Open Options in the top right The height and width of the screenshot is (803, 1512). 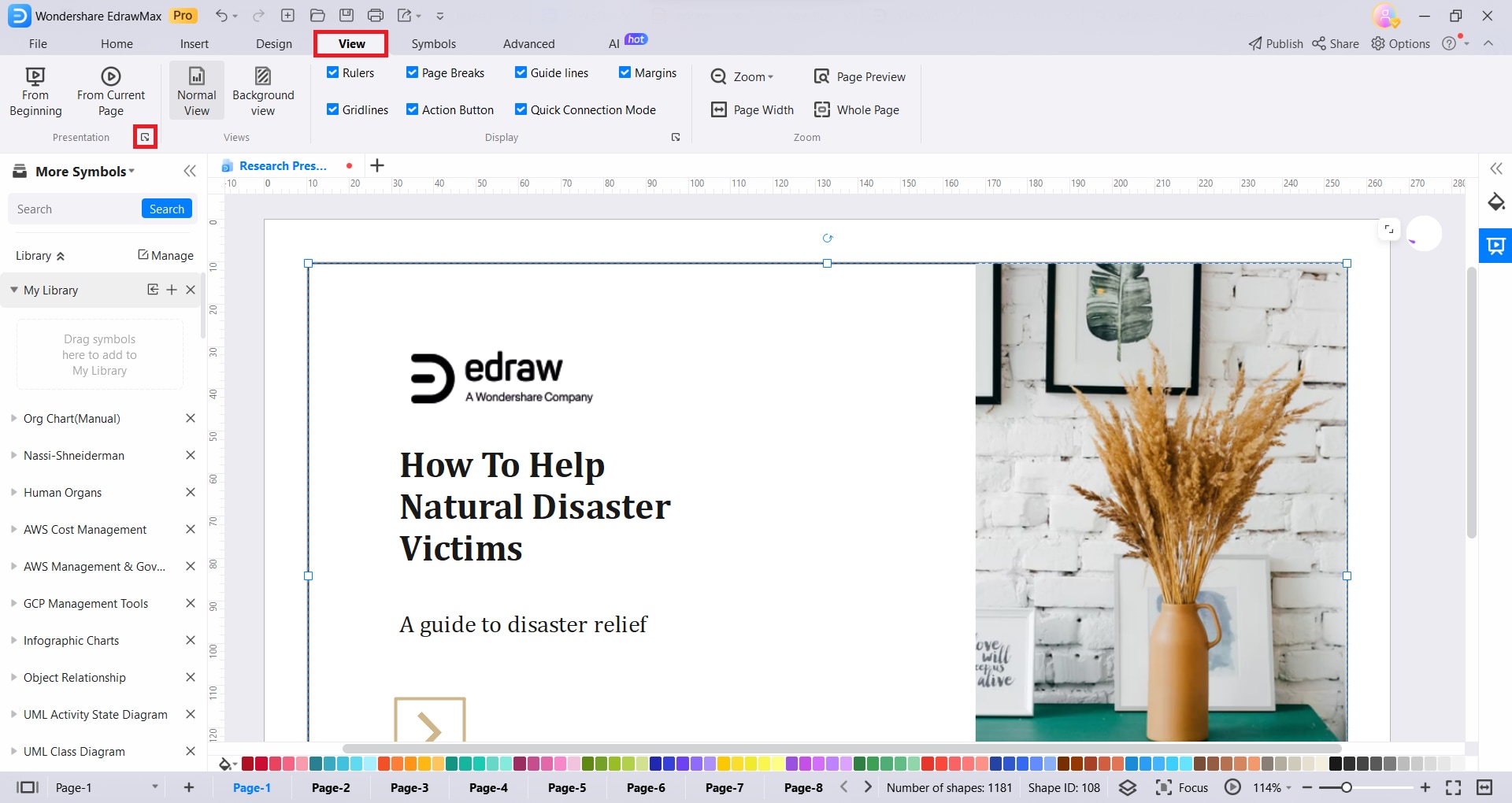point(1401,43)
